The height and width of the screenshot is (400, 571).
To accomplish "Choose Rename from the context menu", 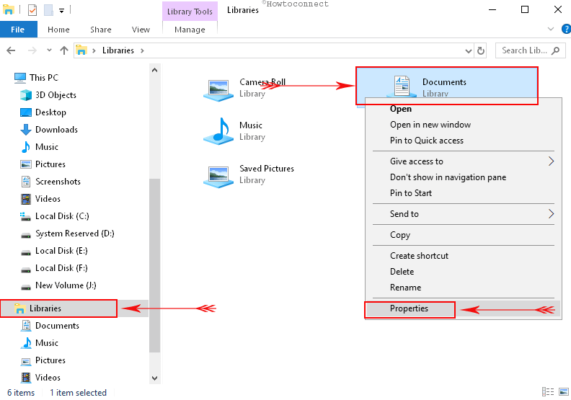I will [405, 287].
